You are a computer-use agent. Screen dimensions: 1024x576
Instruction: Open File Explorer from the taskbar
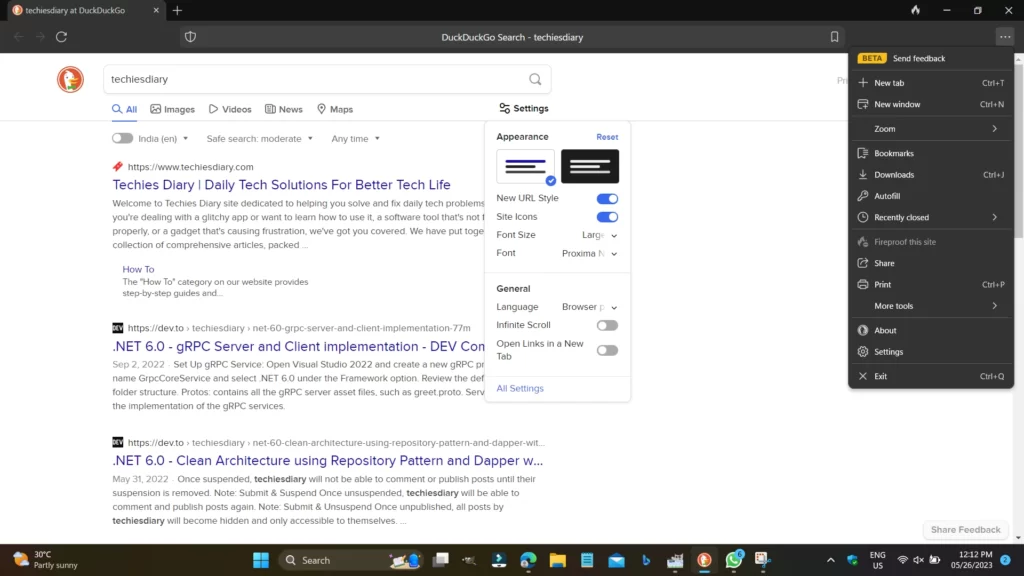(557, 560)
